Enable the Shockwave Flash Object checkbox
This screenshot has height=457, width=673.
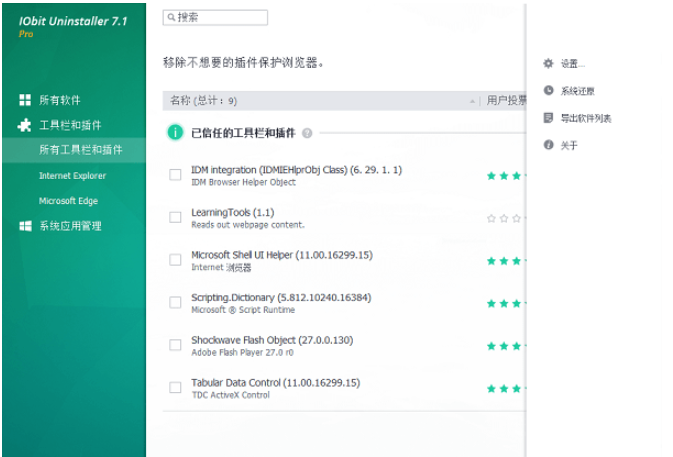(175, 345)
